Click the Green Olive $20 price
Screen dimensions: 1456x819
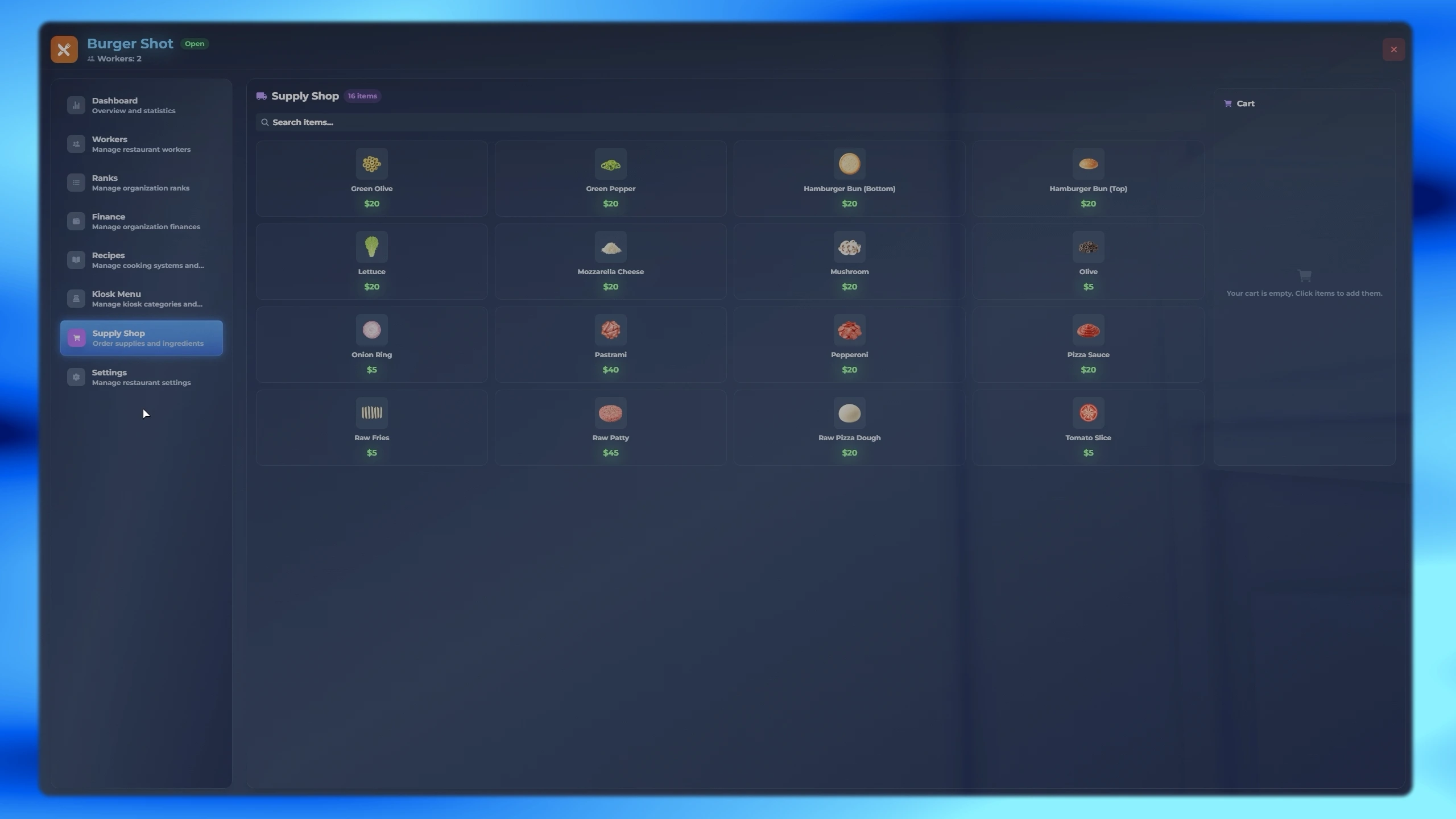pyautogui.click(x=371, y=204)
